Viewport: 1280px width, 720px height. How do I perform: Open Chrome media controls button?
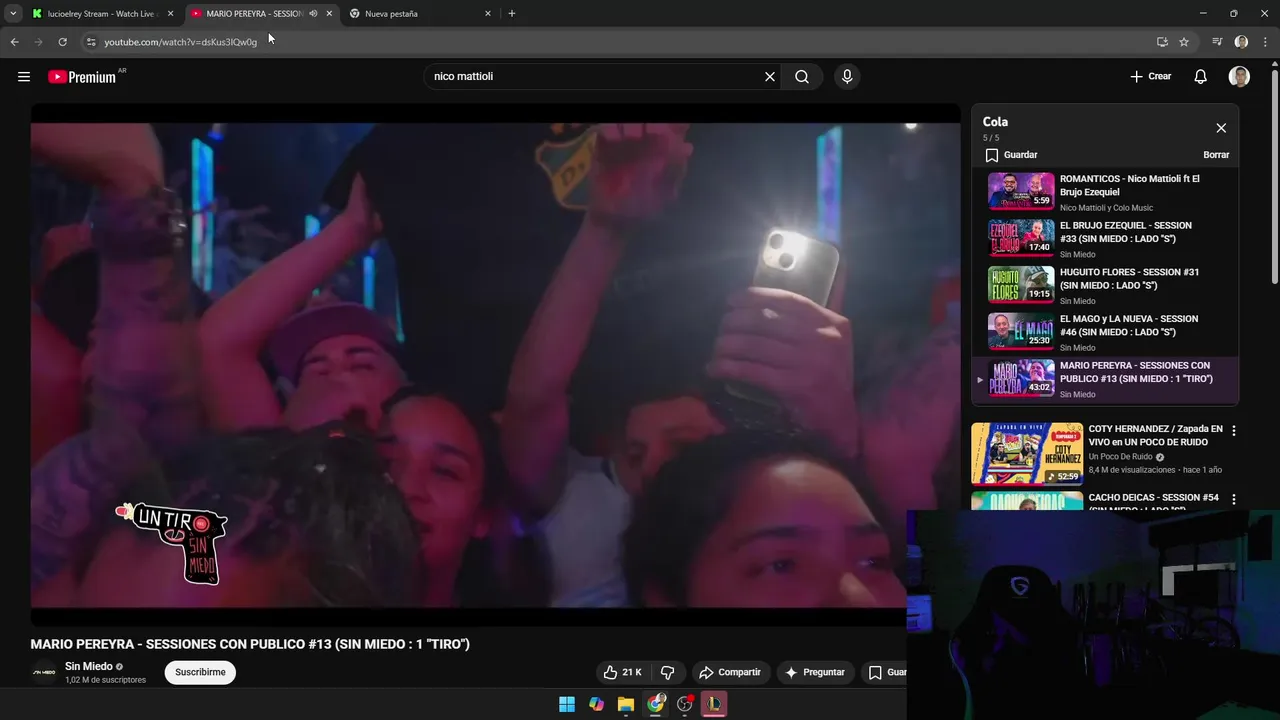1217,42
